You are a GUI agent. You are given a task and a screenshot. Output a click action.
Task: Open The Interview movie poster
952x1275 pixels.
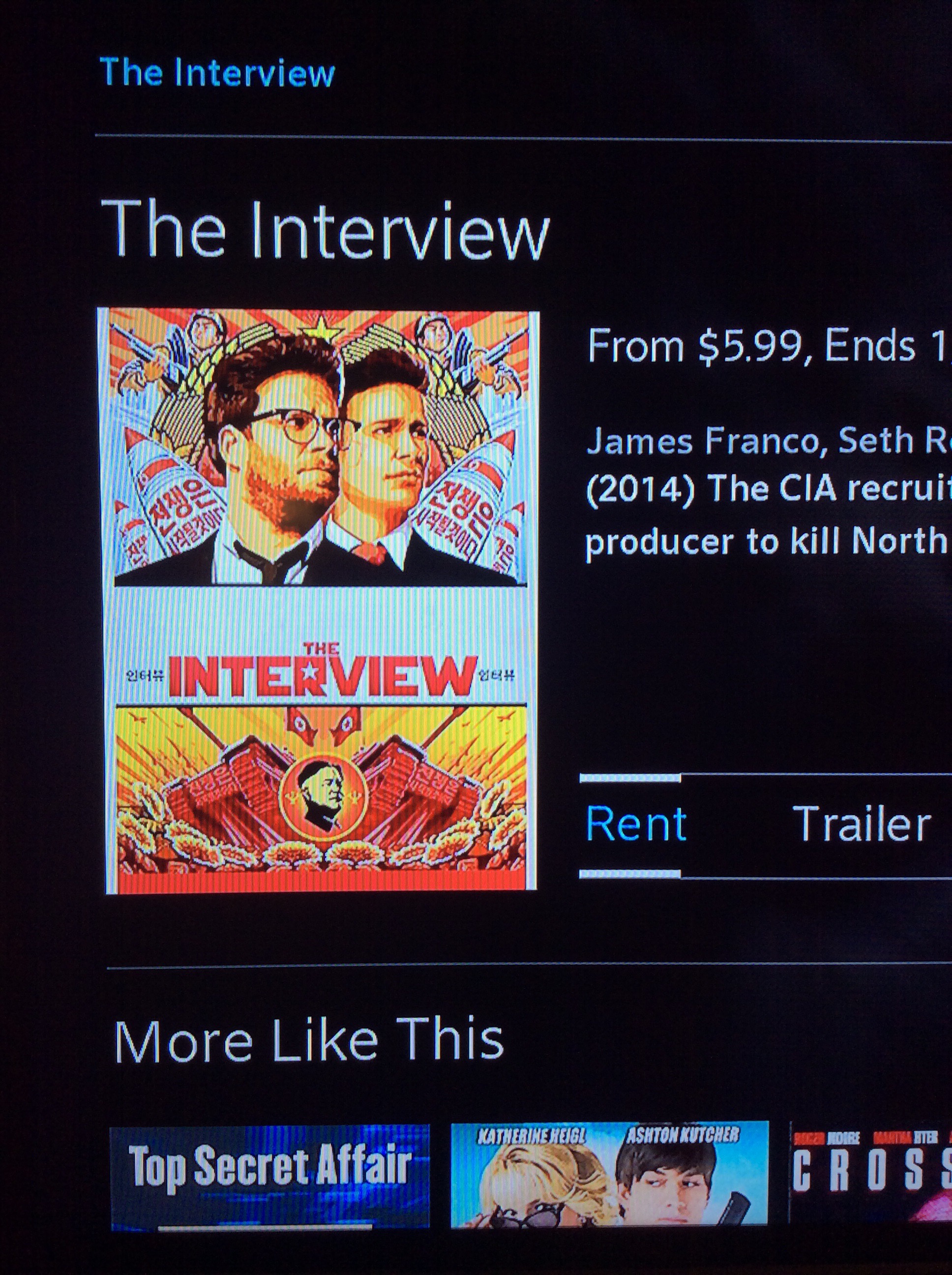coord(320,600)
